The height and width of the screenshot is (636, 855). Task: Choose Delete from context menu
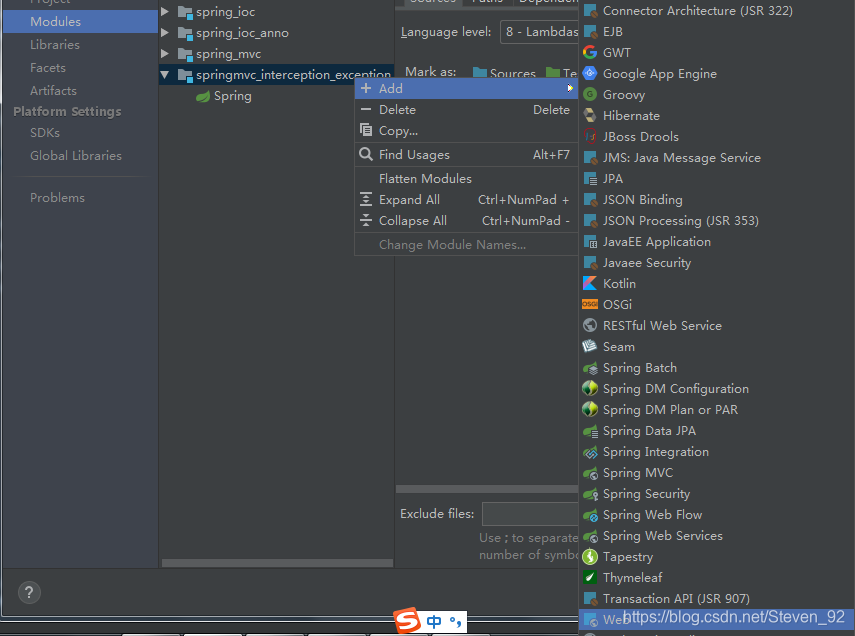(466, 110)
